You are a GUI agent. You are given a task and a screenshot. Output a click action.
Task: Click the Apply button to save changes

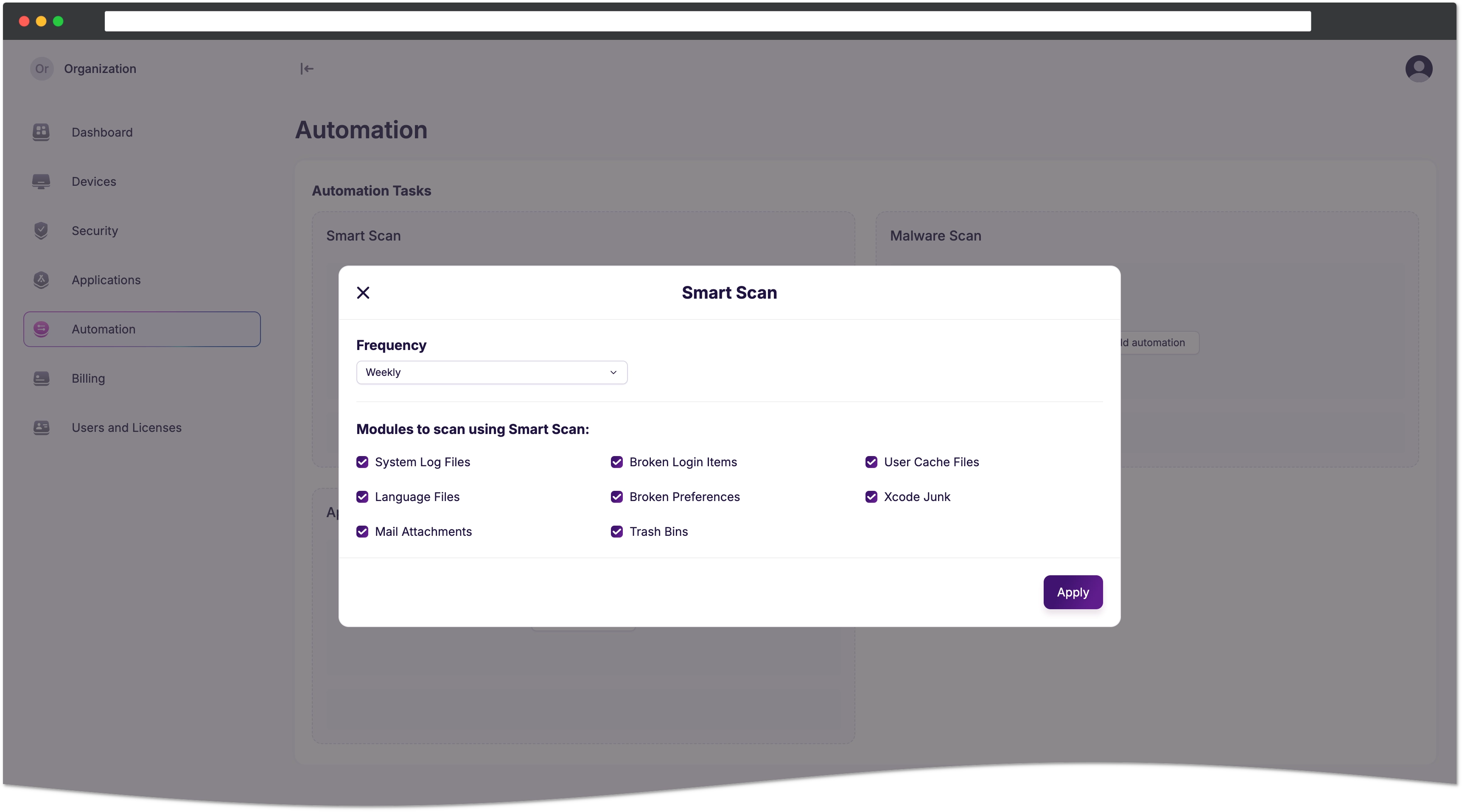[x=1073, y=592]
